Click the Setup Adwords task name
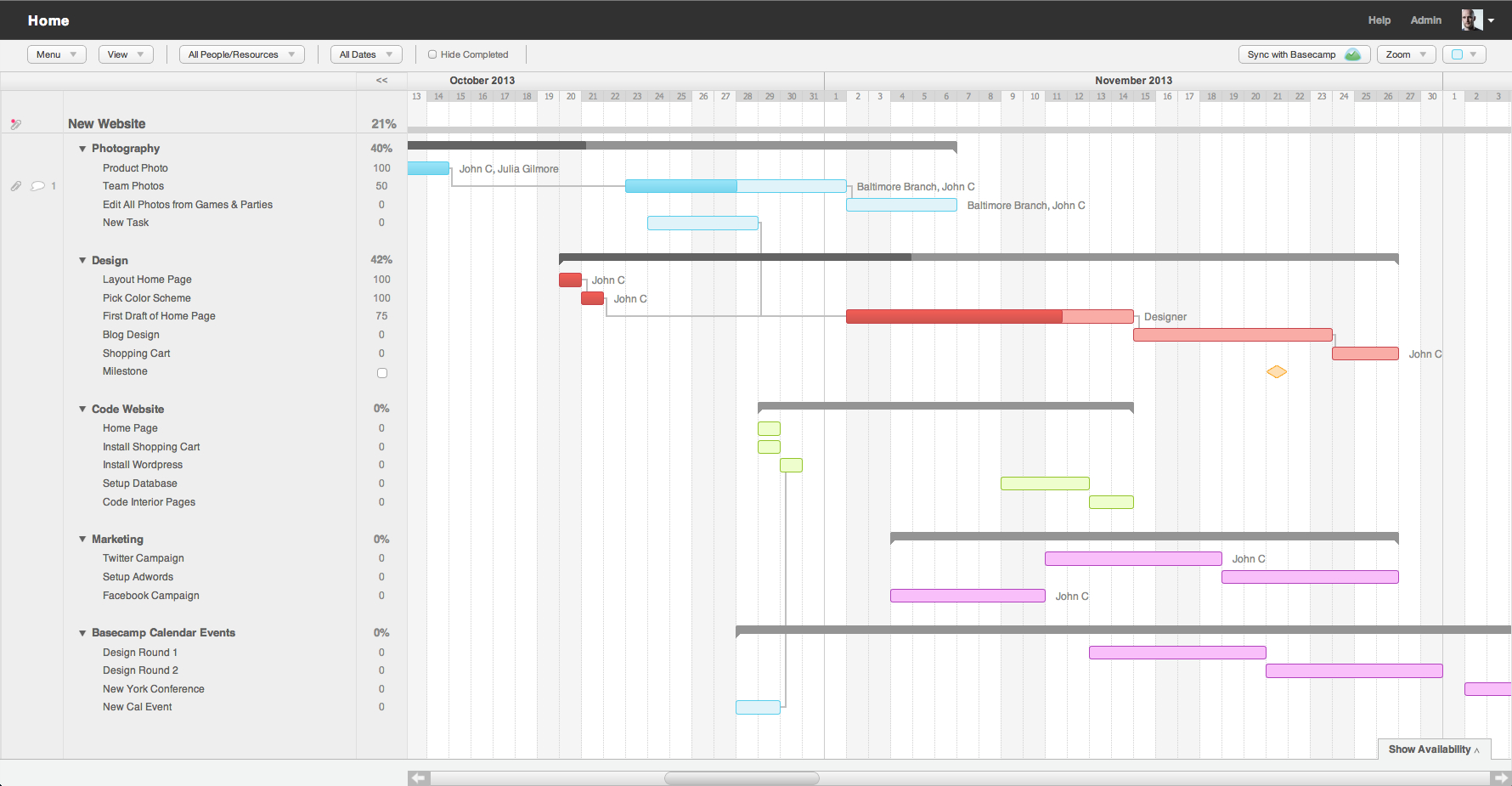The height and width of the screenshot is (786, 1512). point(138,577)
